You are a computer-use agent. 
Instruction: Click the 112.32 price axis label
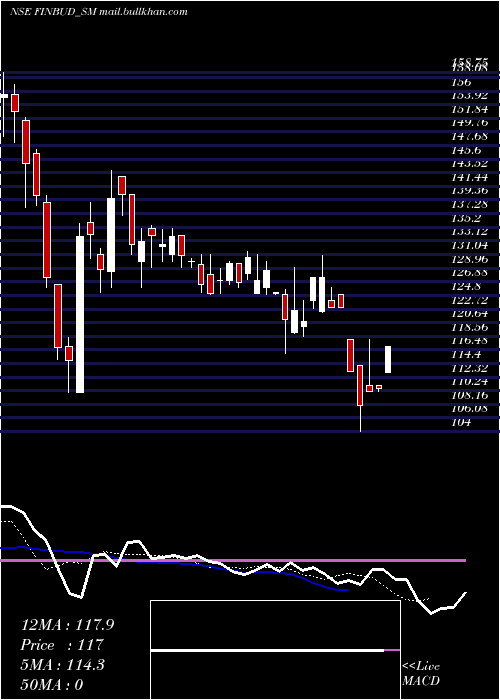[469, 368]
